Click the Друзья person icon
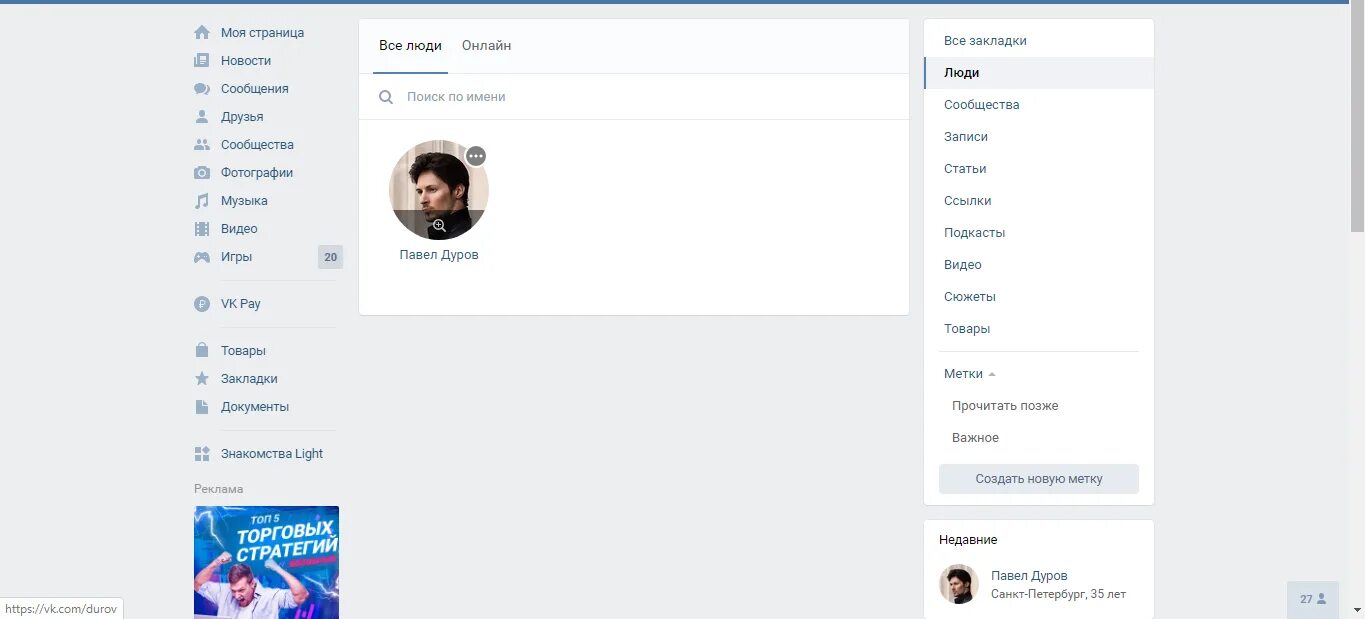The width and height of the screenshot is (1365, 619). (202, 117)
